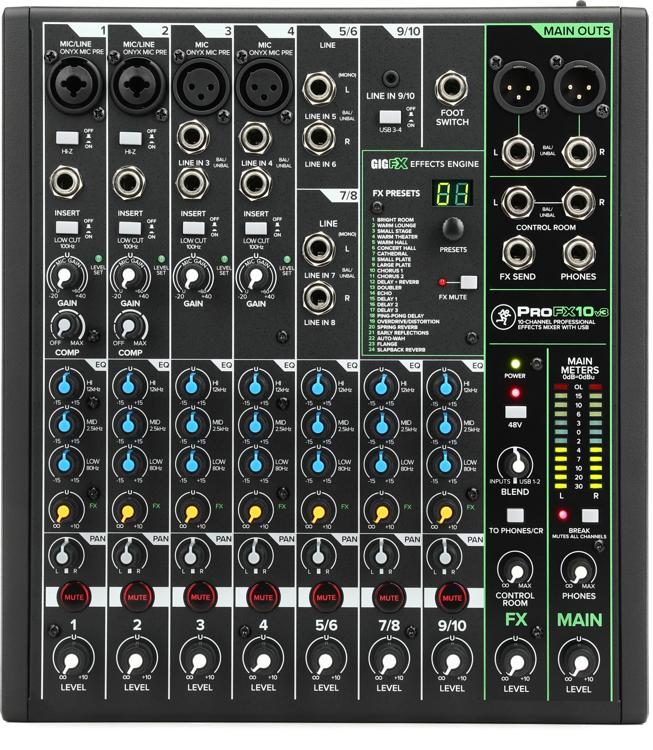Click the channel 5/6 mono L line jack
Viewport: 653px width, 750px height.
pyautogui.click(x=319, y=88)
